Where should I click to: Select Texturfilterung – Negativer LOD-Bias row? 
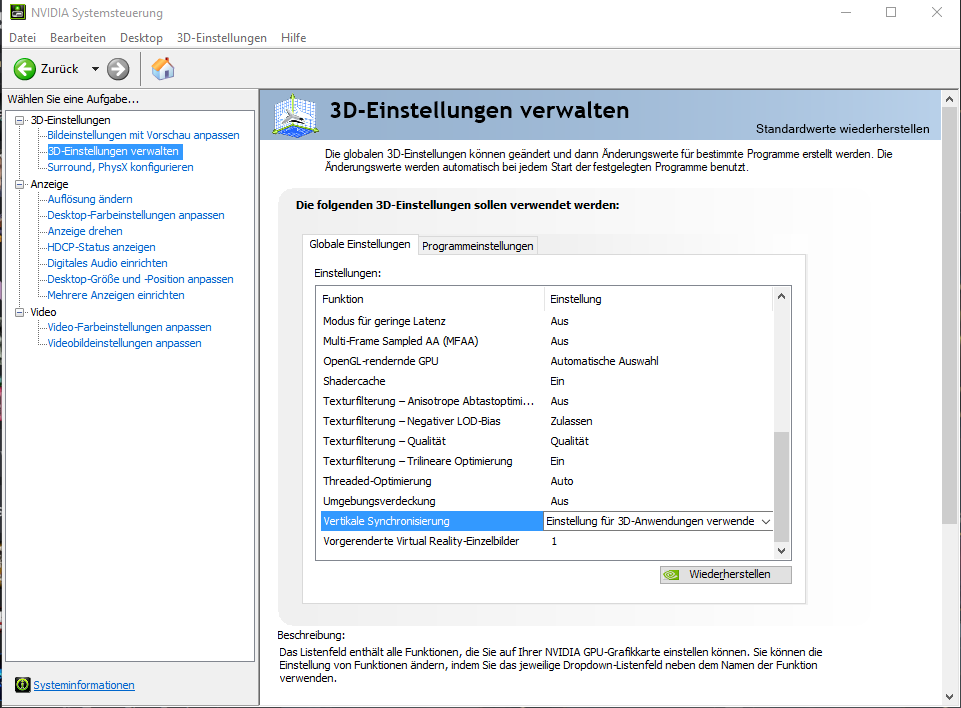(x=546, y=421)
